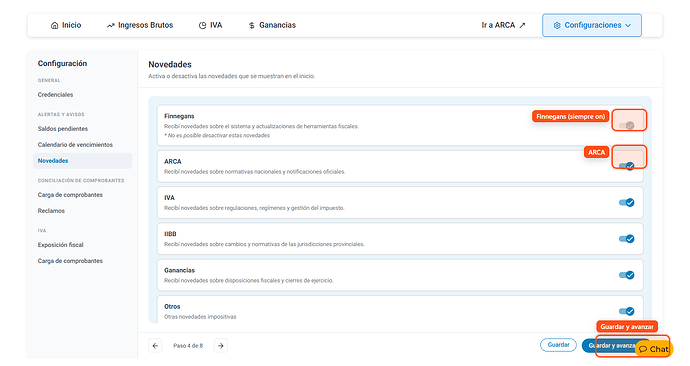Viewport: 690px width, 366px height.
Task: Click the external arrow beside Ir a ARCA
Action: tap(522, 26)
